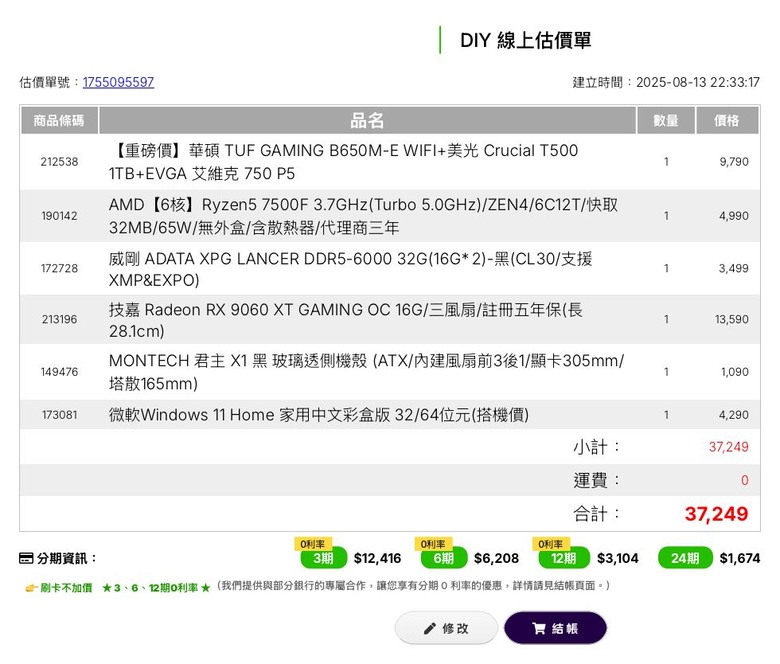The height and width of the screenshot is (664, 780).
Task: Click the 小計 subtotal value 37,249
Action: [728, 447]
